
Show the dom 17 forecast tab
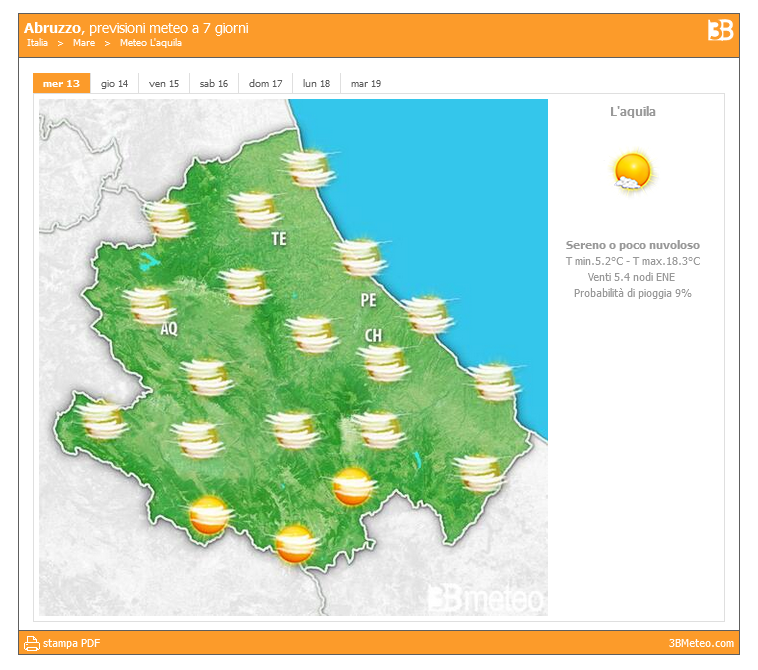pos(266,84)
